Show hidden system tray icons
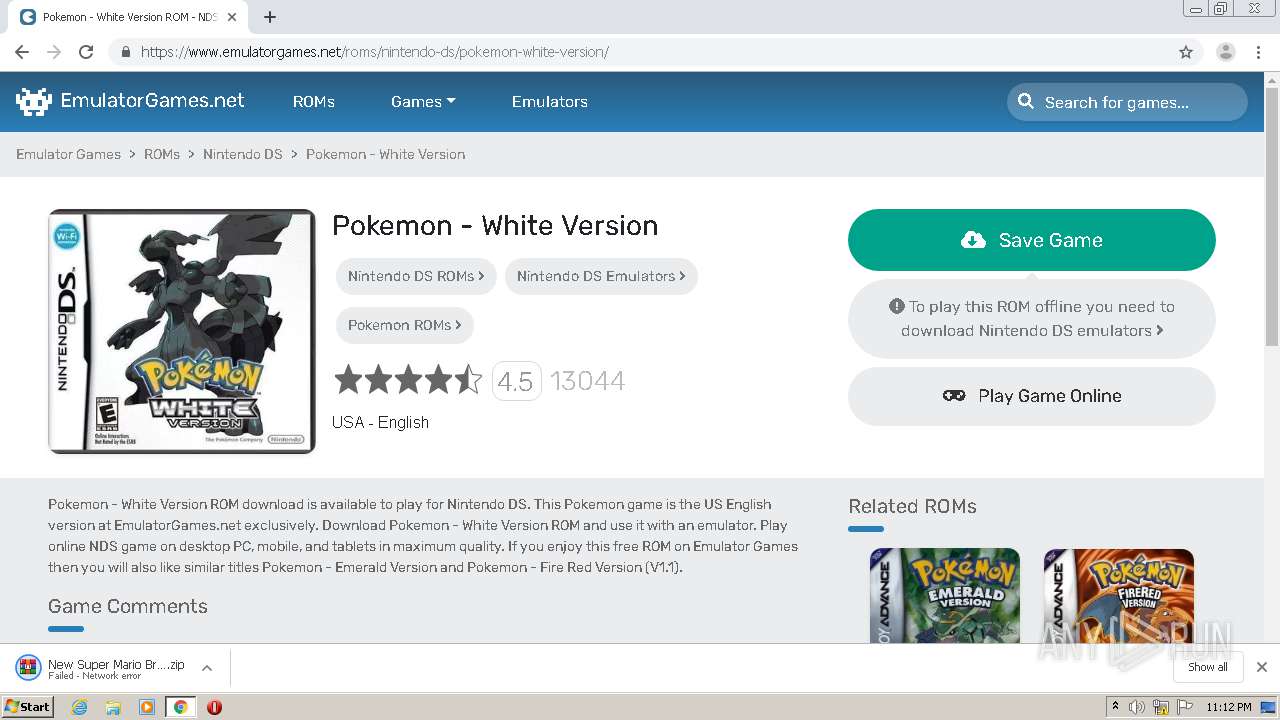 pyautogui.click(x=1116, y=706)
